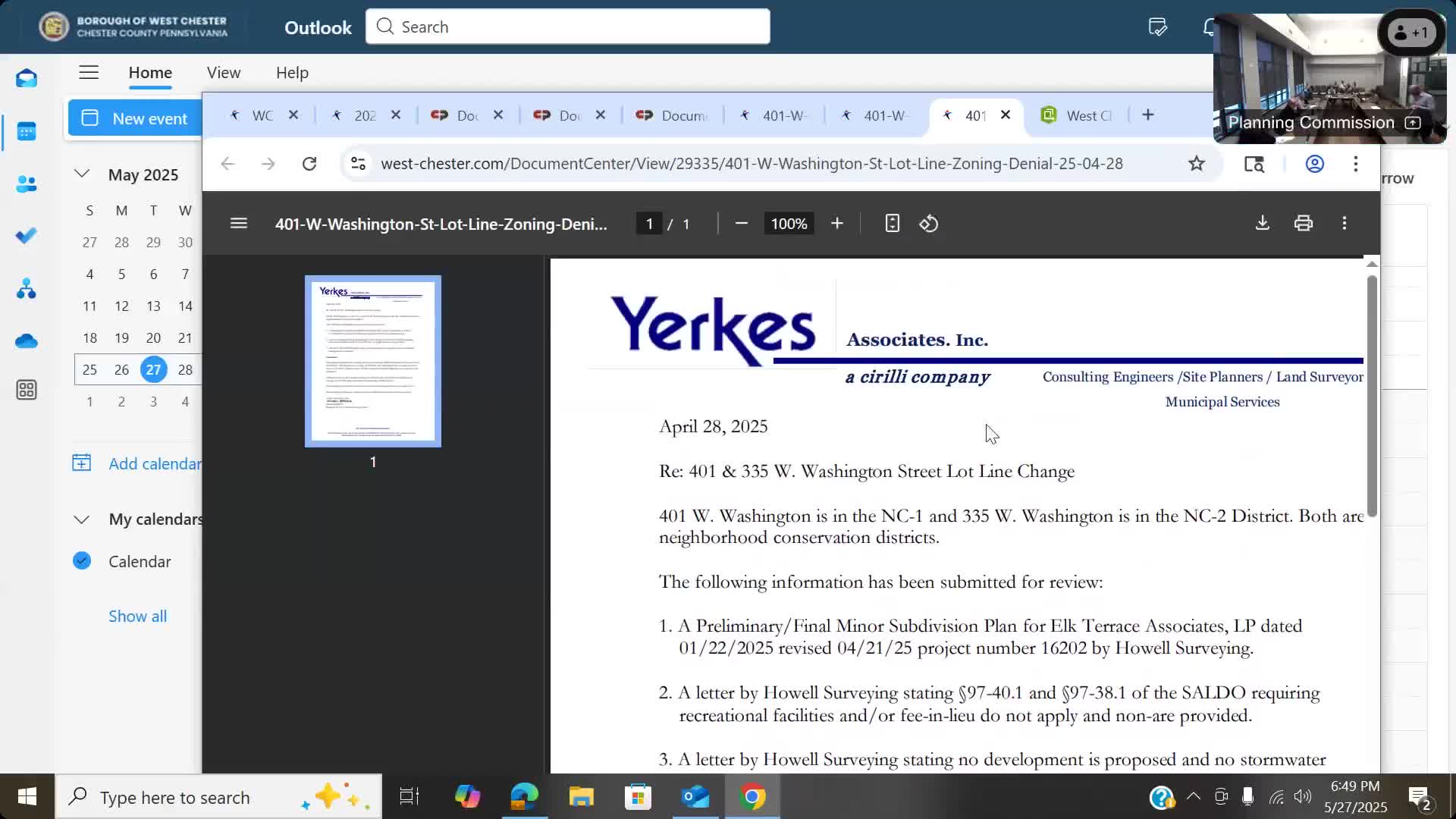This screenshot has height=819, width=1456.
Task: Reload the browser page
Action: click(x=309, y=164)
